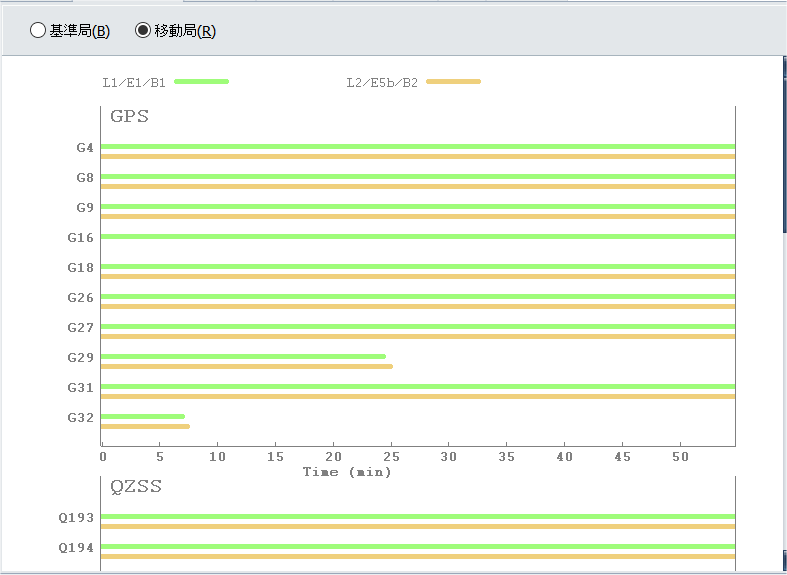Screen dimensions: 787x575
Task: Click the L1/E1/B1 legend label
Action: (134, 83)
